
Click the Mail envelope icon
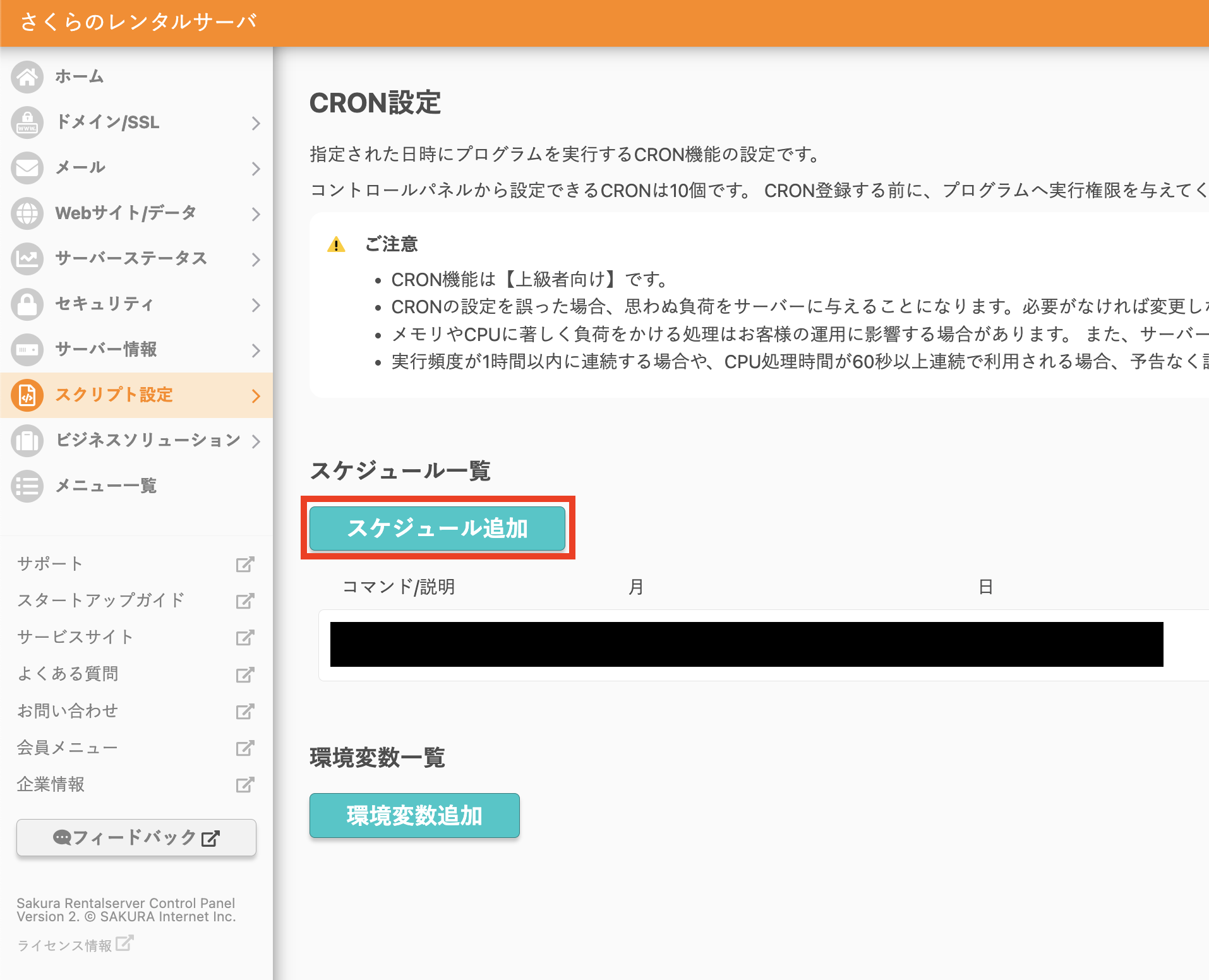[27, 168]
